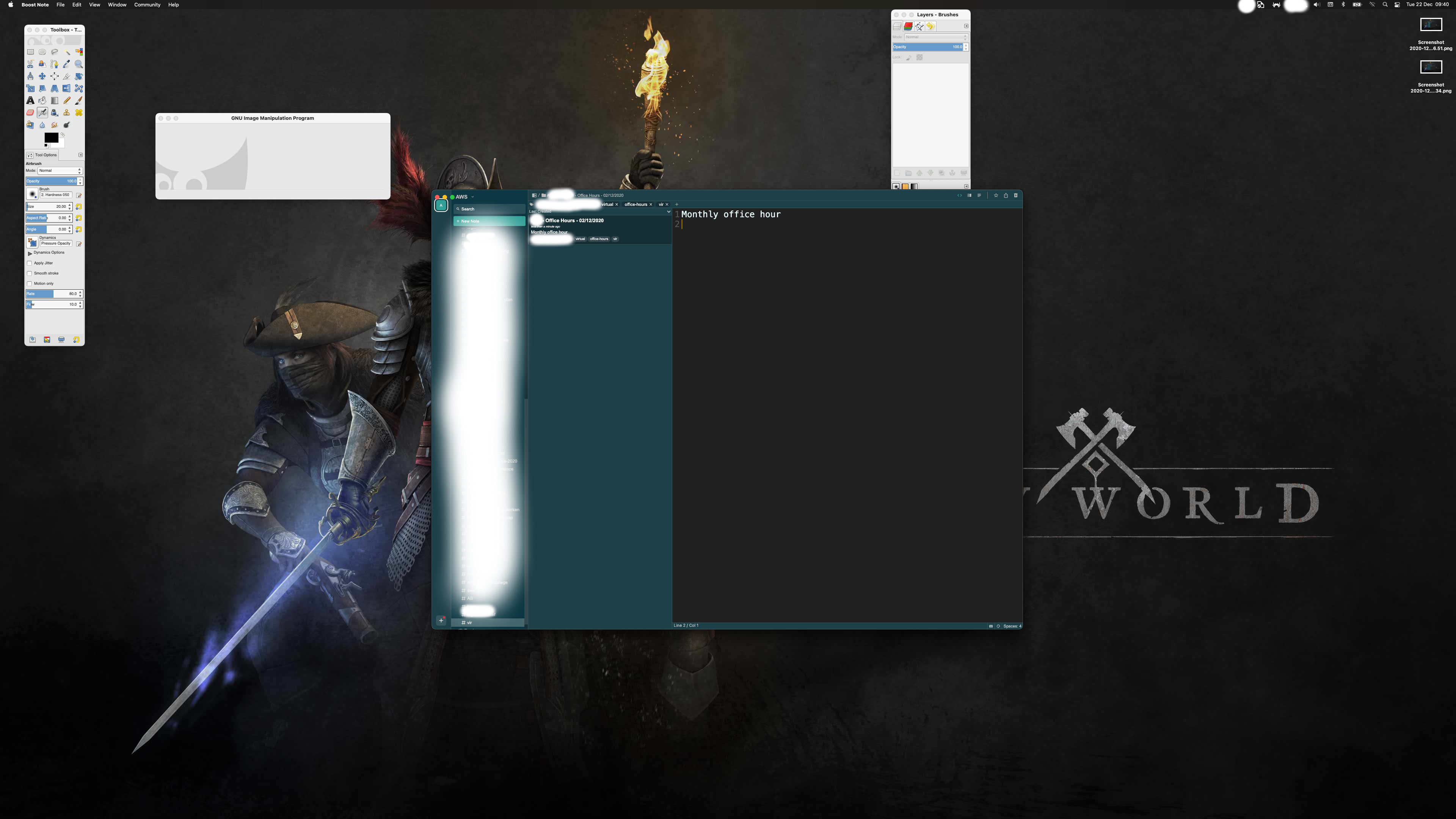Screen dimensions: 1456x819
Task: Enable the Apply Jitter checkbox
Action: [30, 264]
